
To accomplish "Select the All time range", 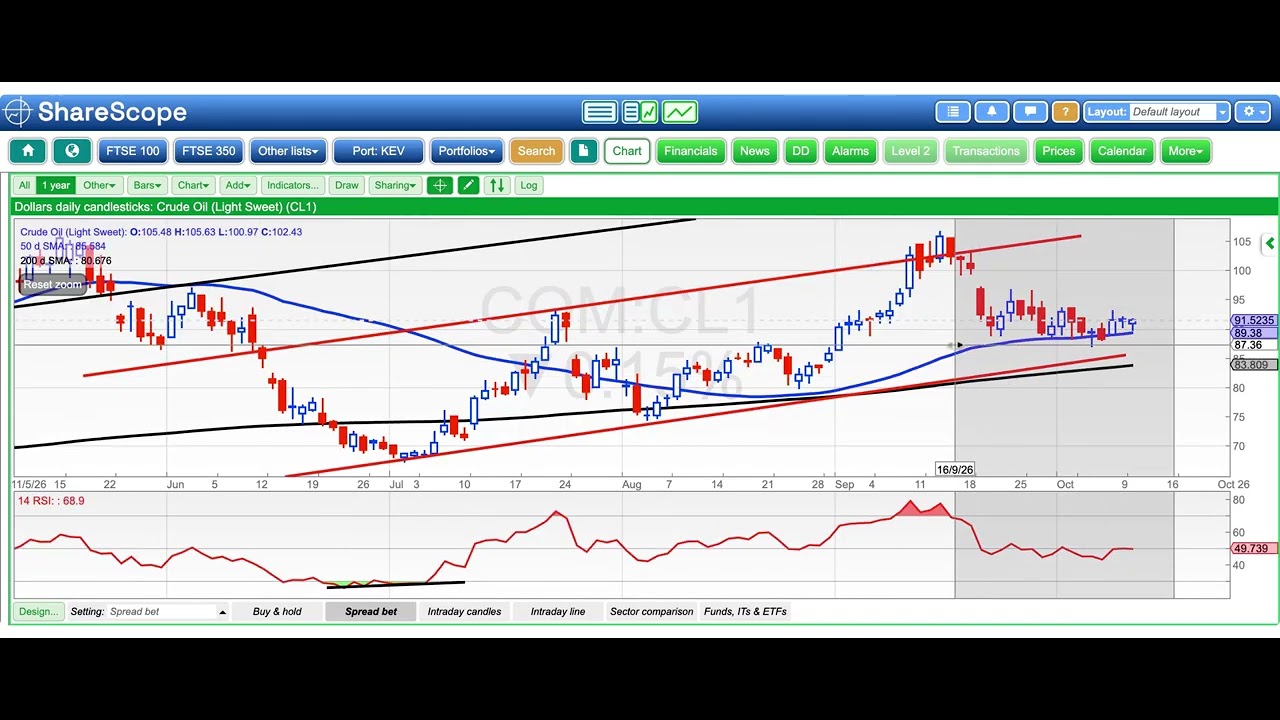I will tap(24, 185).
